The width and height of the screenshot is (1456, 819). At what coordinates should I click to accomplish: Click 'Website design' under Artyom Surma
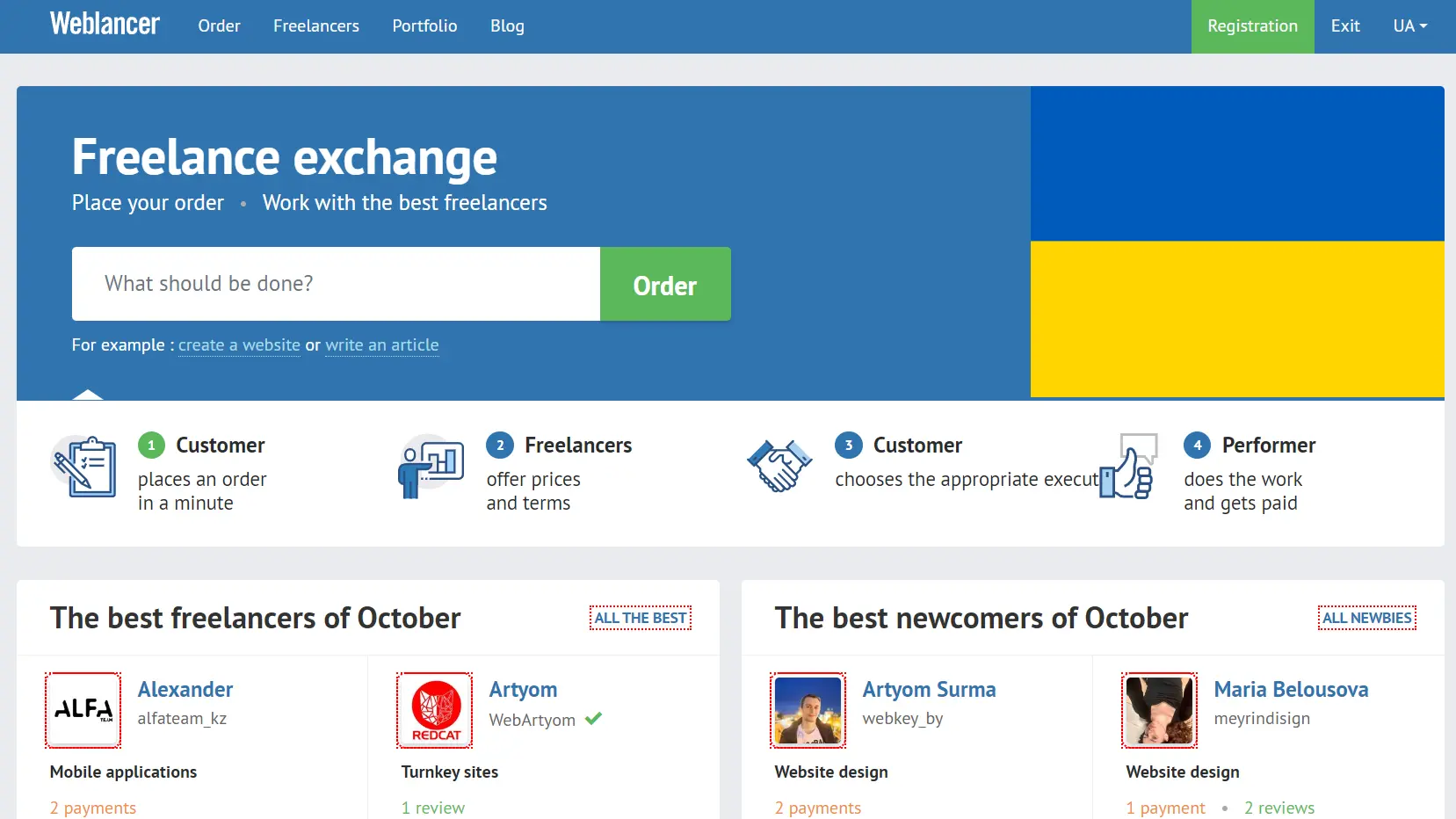click(831, 772)
